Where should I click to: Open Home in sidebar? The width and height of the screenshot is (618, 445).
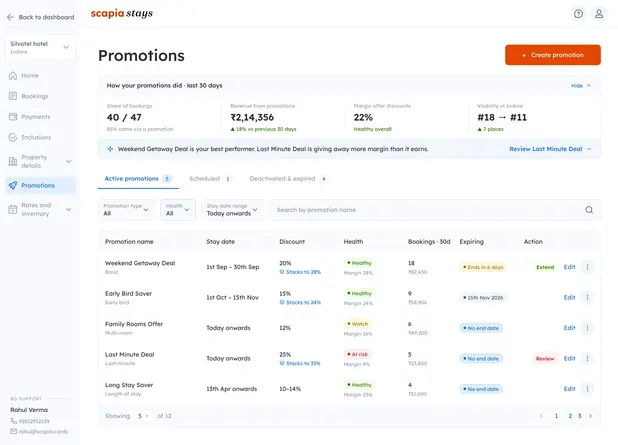click(40, 76)
